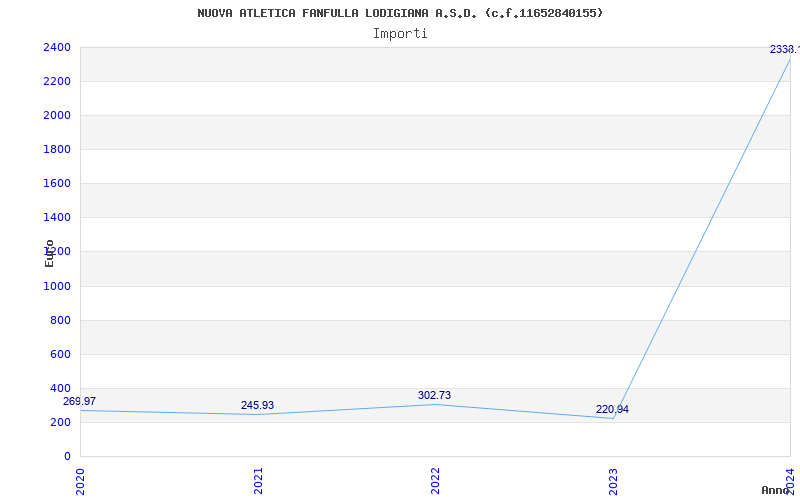Click the 0 y-axis value
The width and height of the screenshot is (800, 500).
pyautogui.click(x=67, y=457)
